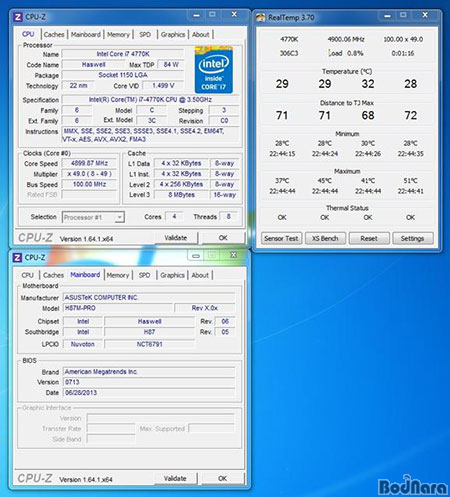450x497 pixels.
Task: Click the CPU-Z icon in top window title bar
Action: 18,17
